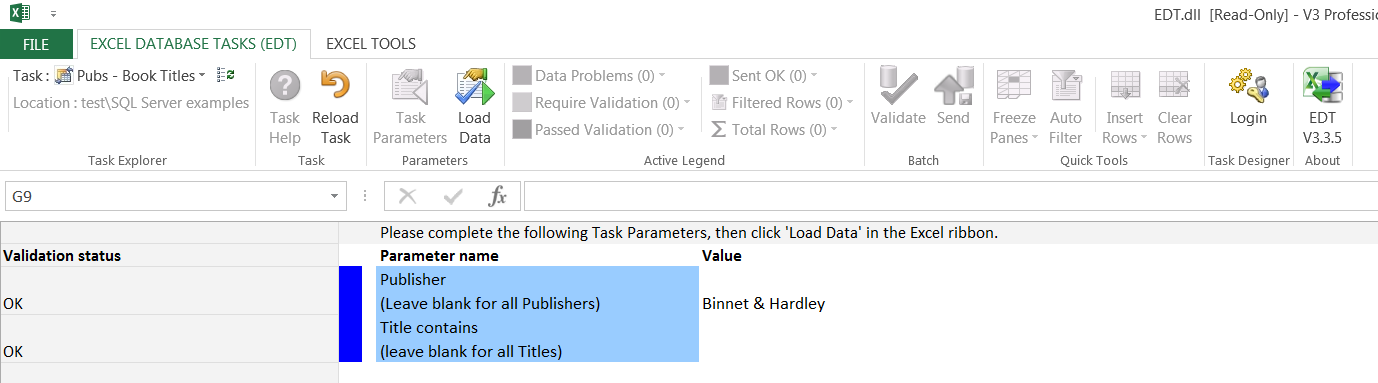Switch to the EXCEL TOOLS tab
1378x383 pixels.
click(371, 44)
